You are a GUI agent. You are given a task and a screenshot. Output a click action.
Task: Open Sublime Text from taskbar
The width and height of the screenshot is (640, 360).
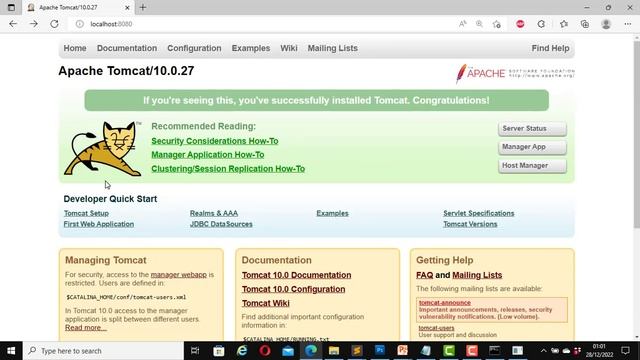tap(357, 351)
